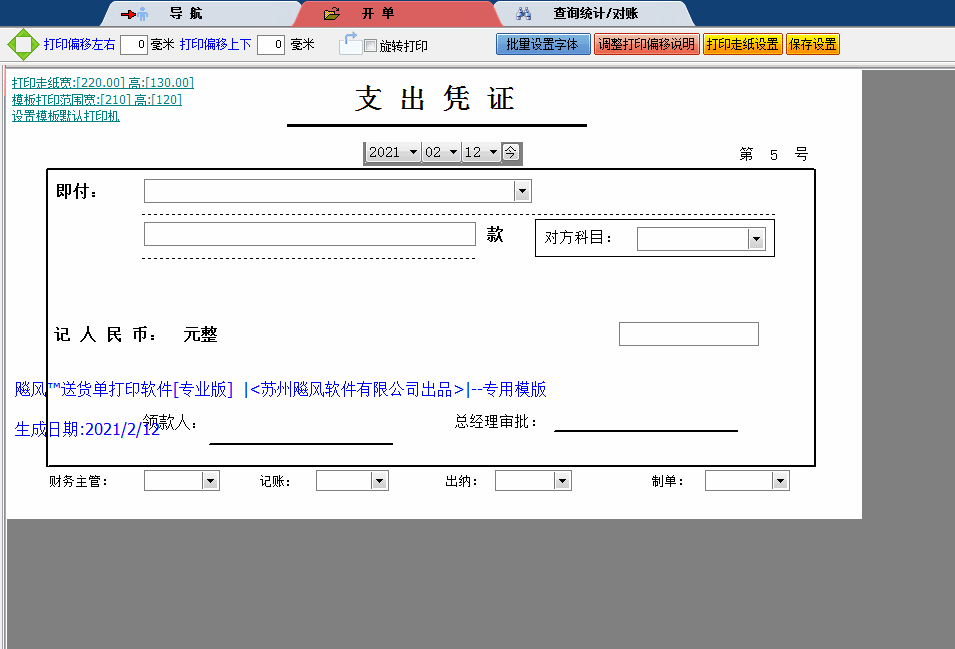This screenshot has height=649, width=955.
Task: Enable 保存设置 option
Action: (812, 44)
